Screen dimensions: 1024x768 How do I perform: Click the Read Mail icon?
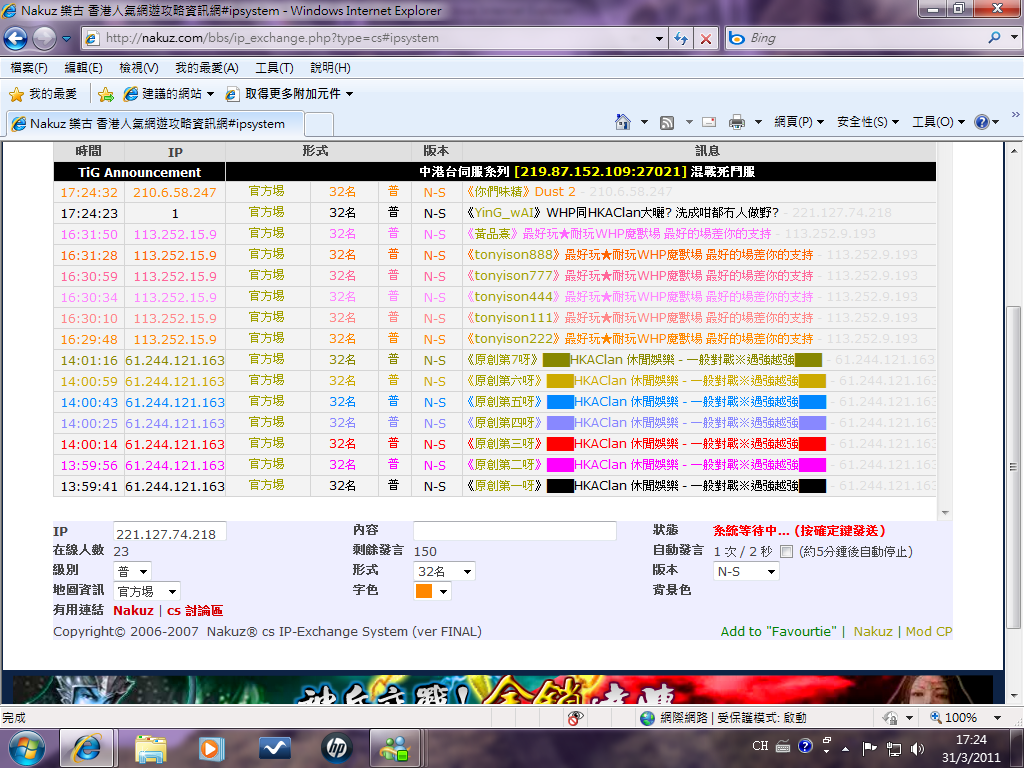(709, 121)
